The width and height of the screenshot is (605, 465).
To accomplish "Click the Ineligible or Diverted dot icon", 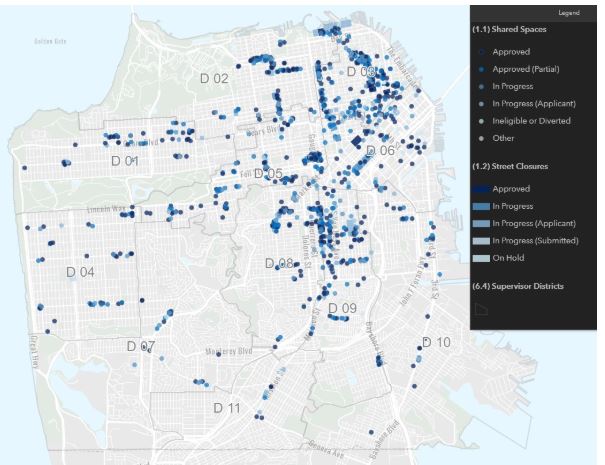I will (481, 121).
